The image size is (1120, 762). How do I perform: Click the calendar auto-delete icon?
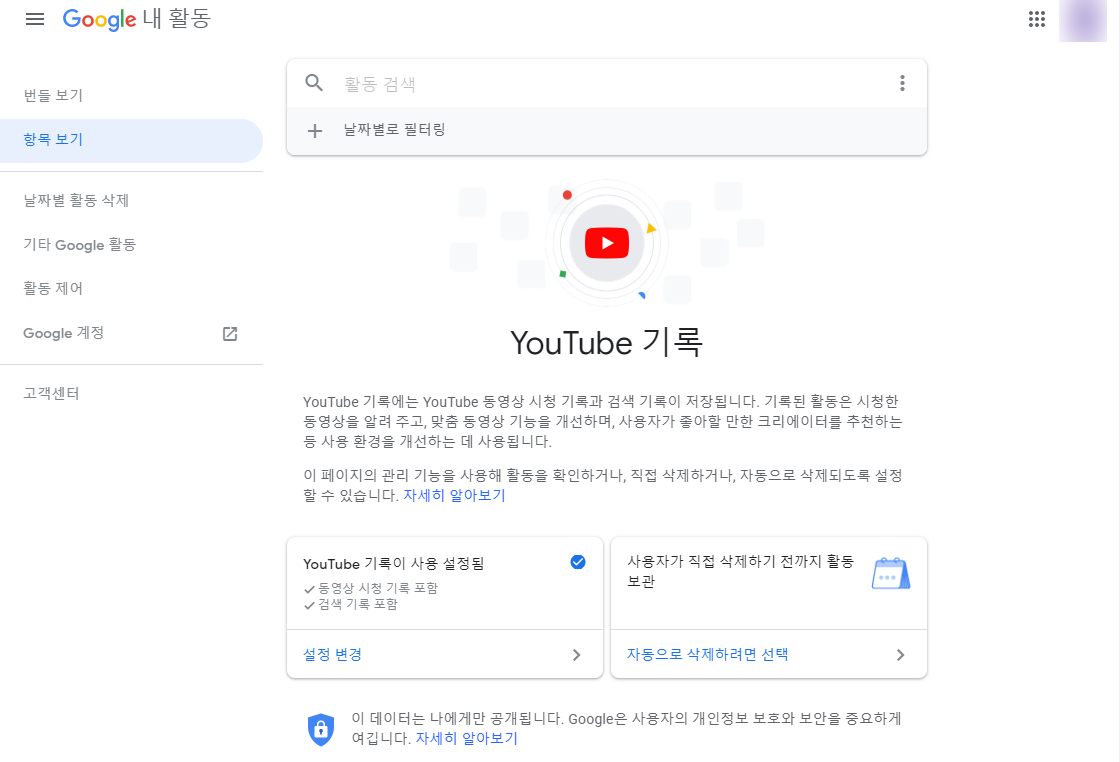tap(891, 573)
